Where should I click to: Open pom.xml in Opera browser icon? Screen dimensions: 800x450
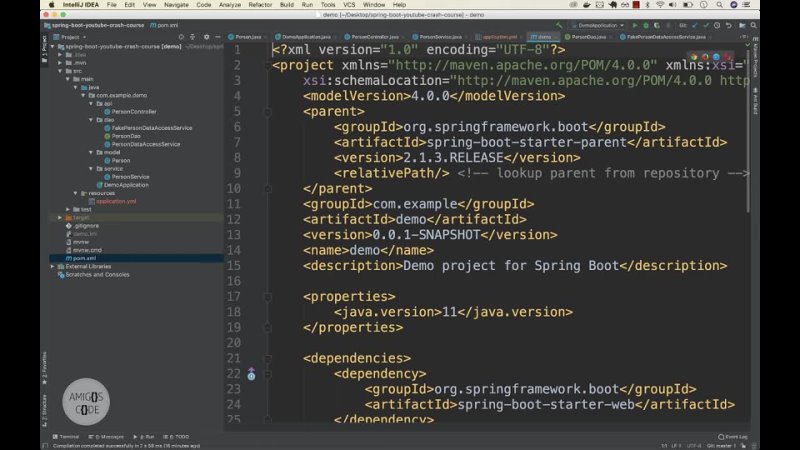click(x=728, y=57)
